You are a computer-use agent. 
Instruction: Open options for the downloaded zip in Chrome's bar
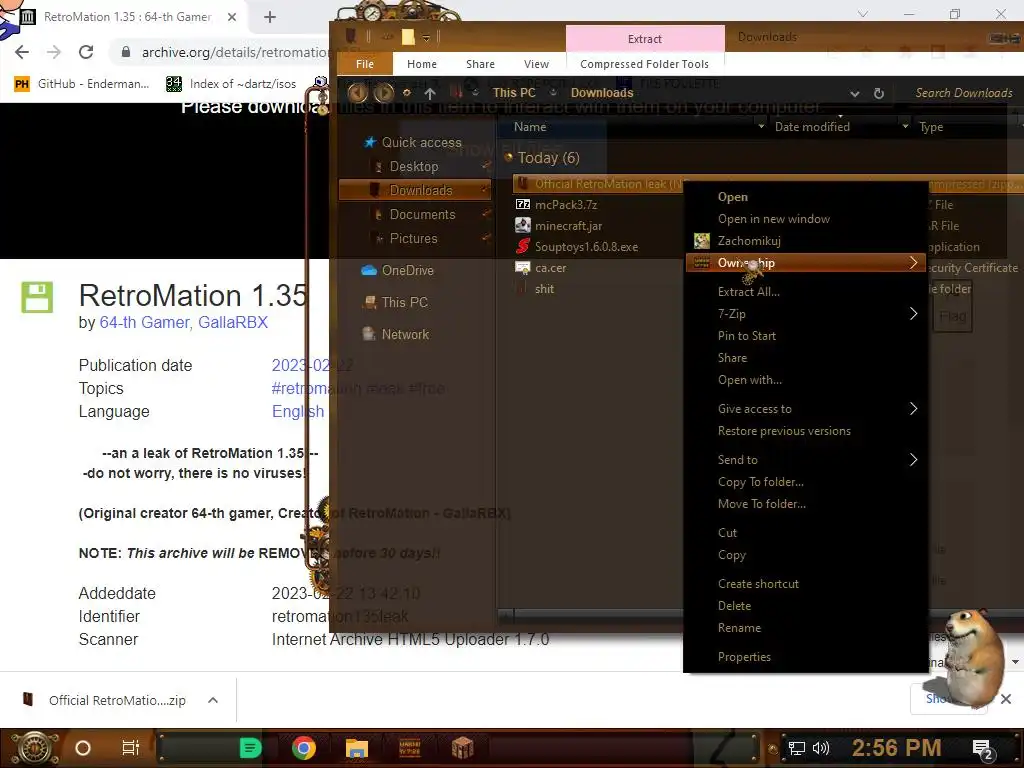click(213, 700)
